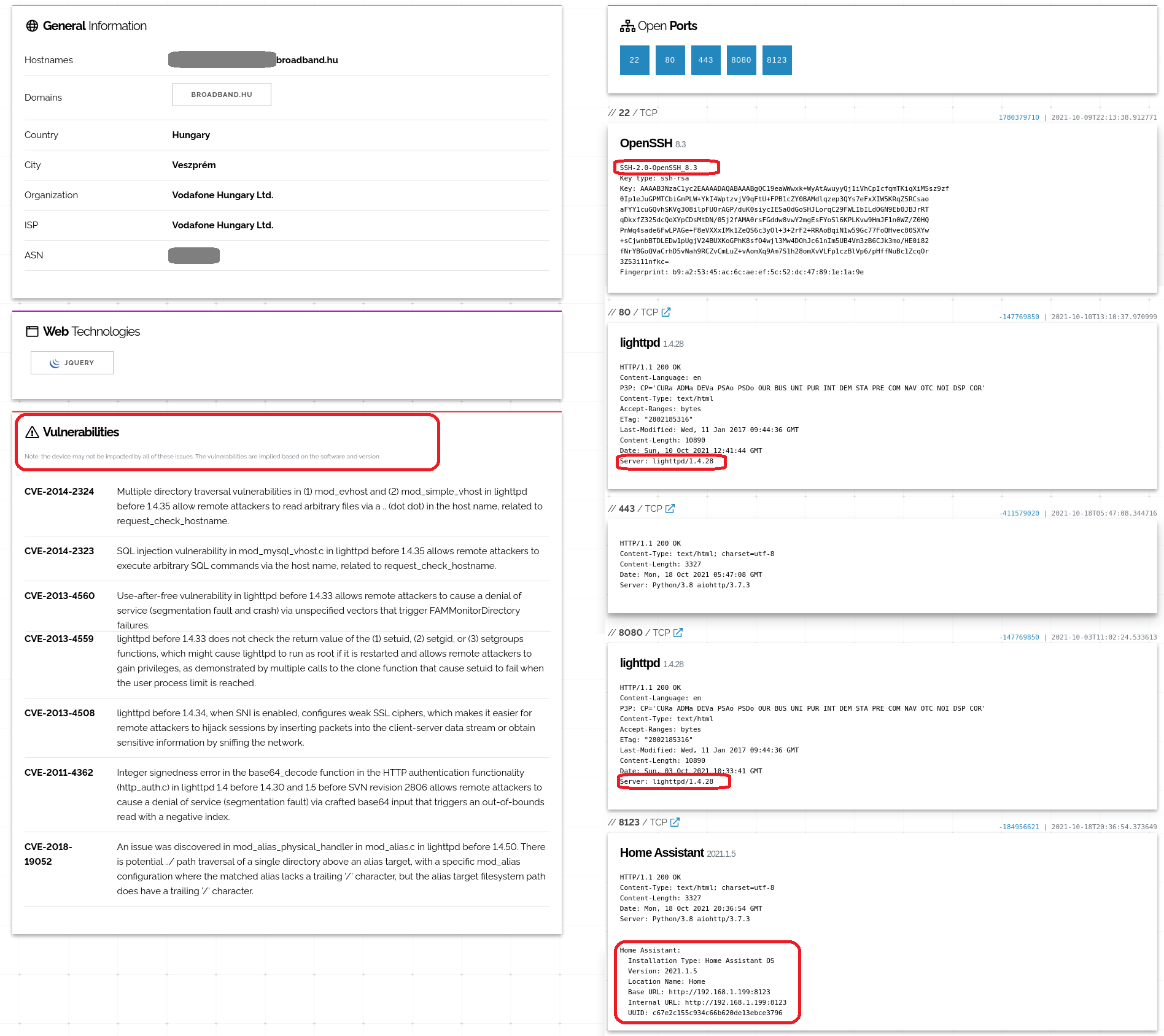Select CVE-2011-4362 identifier

click(59, 773)
